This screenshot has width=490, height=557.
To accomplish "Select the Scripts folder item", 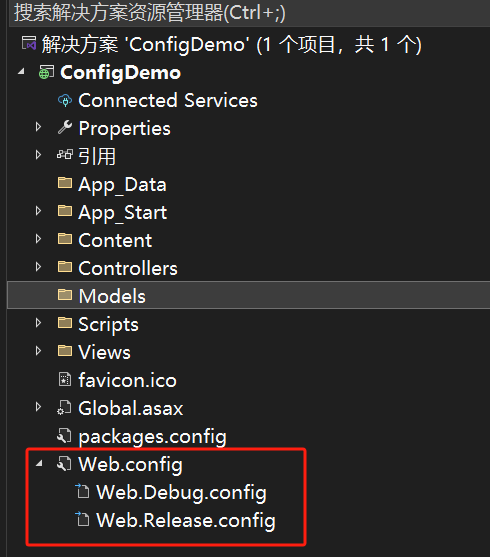I will click(108, 324).
